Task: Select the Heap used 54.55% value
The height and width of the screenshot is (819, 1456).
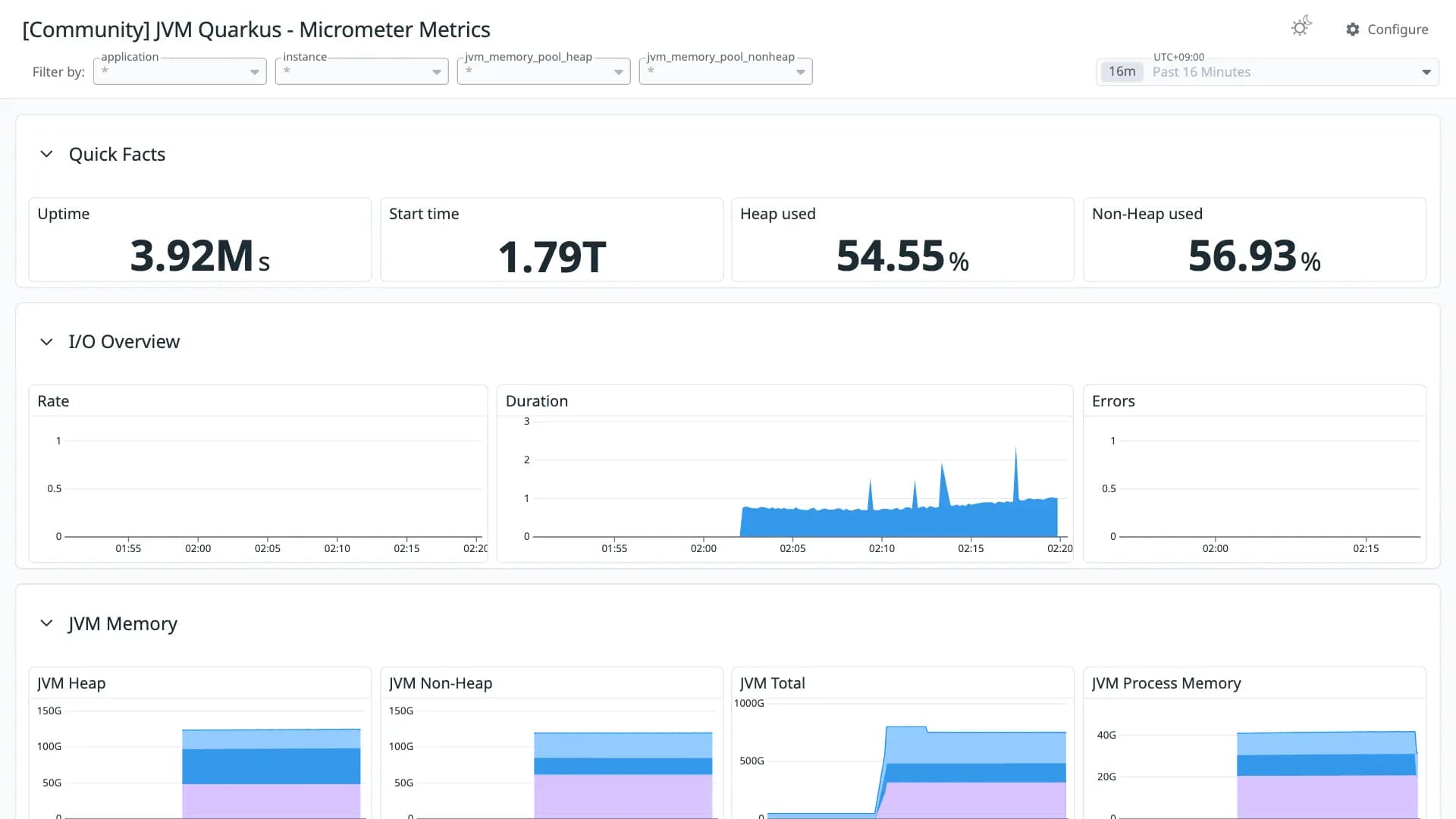Action: [902, 256]
